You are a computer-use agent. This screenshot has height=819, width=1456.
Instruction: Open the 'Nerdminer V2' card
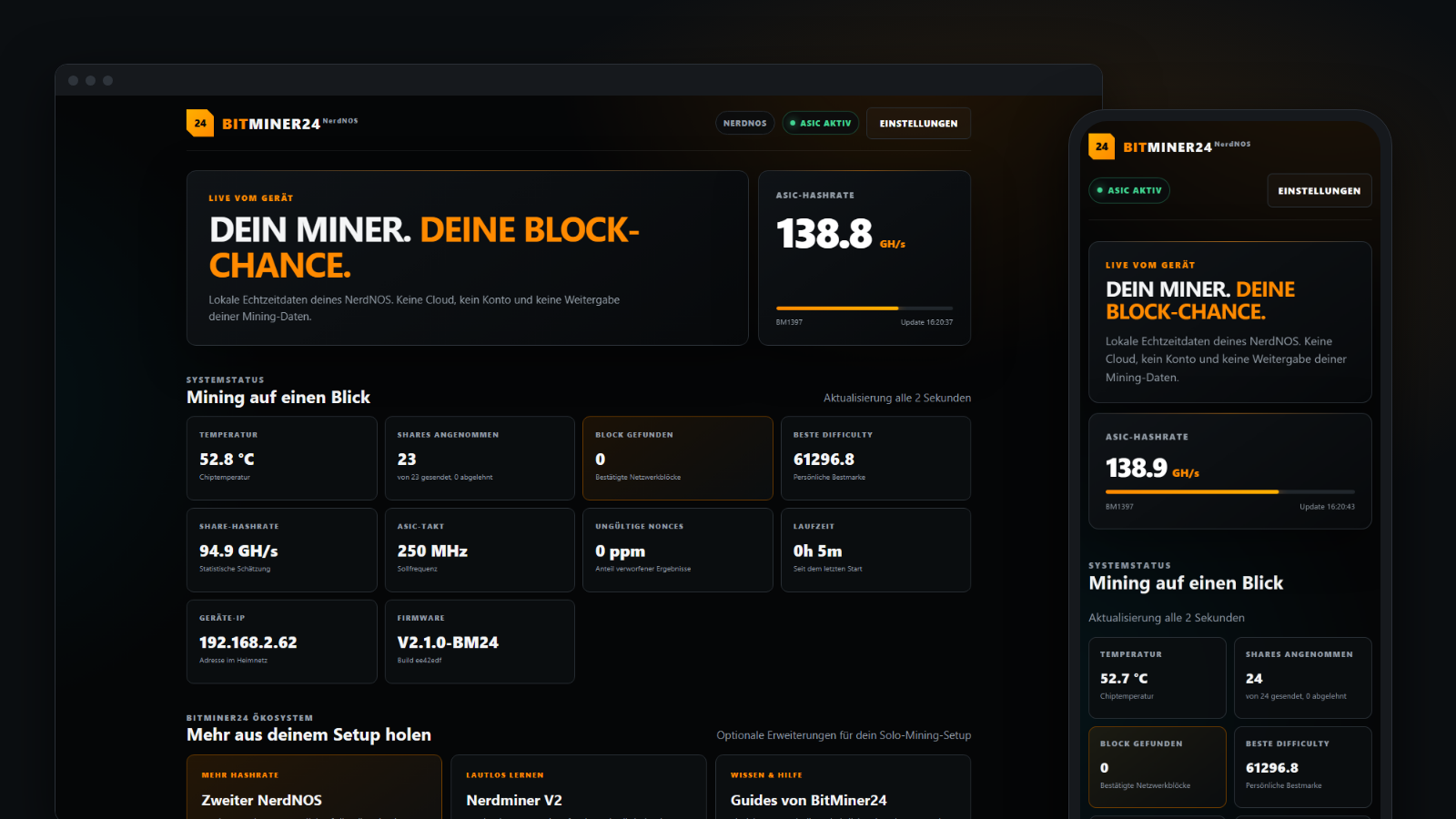click(579, 787)
